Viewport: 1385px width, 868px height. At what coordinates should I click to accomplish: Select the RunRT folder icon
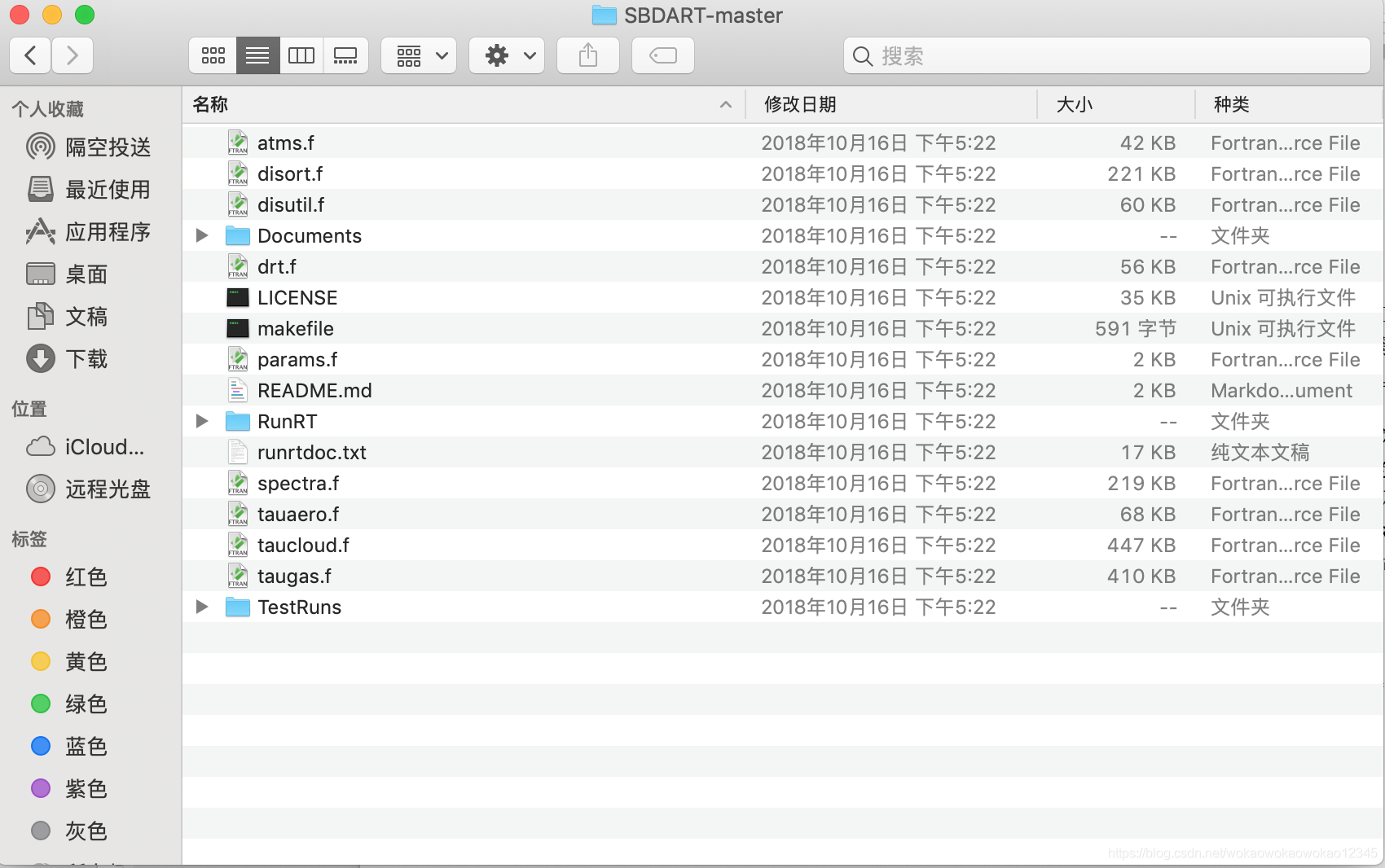point(238,421)
